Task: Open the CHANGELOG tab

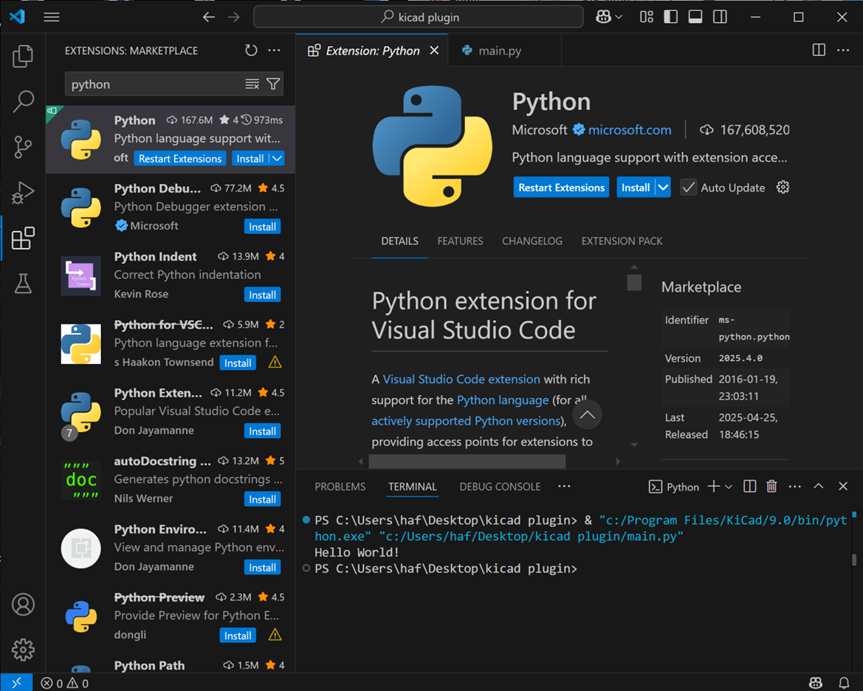Action: pyautogui.click(x=532, y=241)
